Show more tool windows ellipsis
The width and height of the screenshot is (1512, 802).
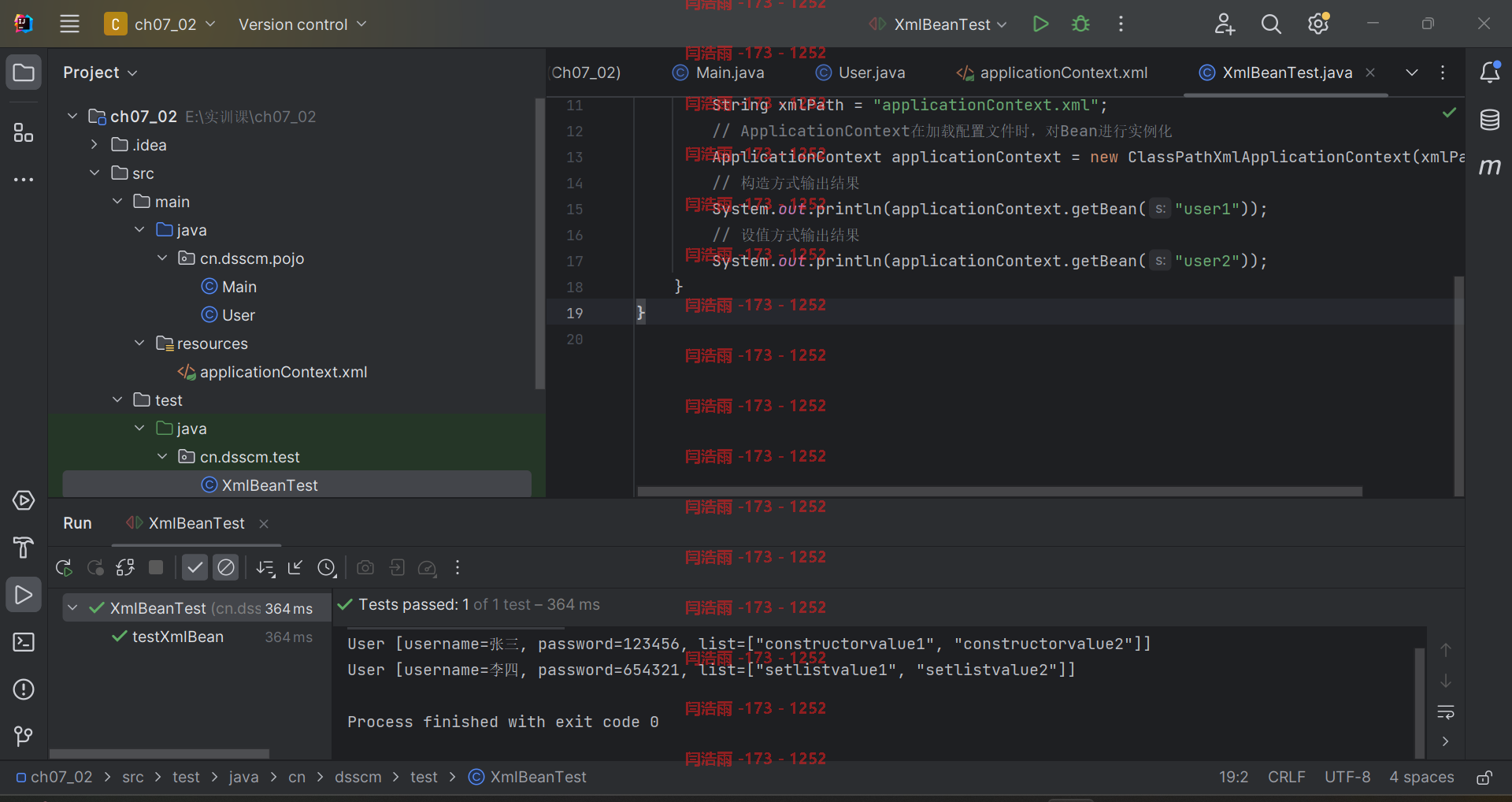click(x=24, y=180)
